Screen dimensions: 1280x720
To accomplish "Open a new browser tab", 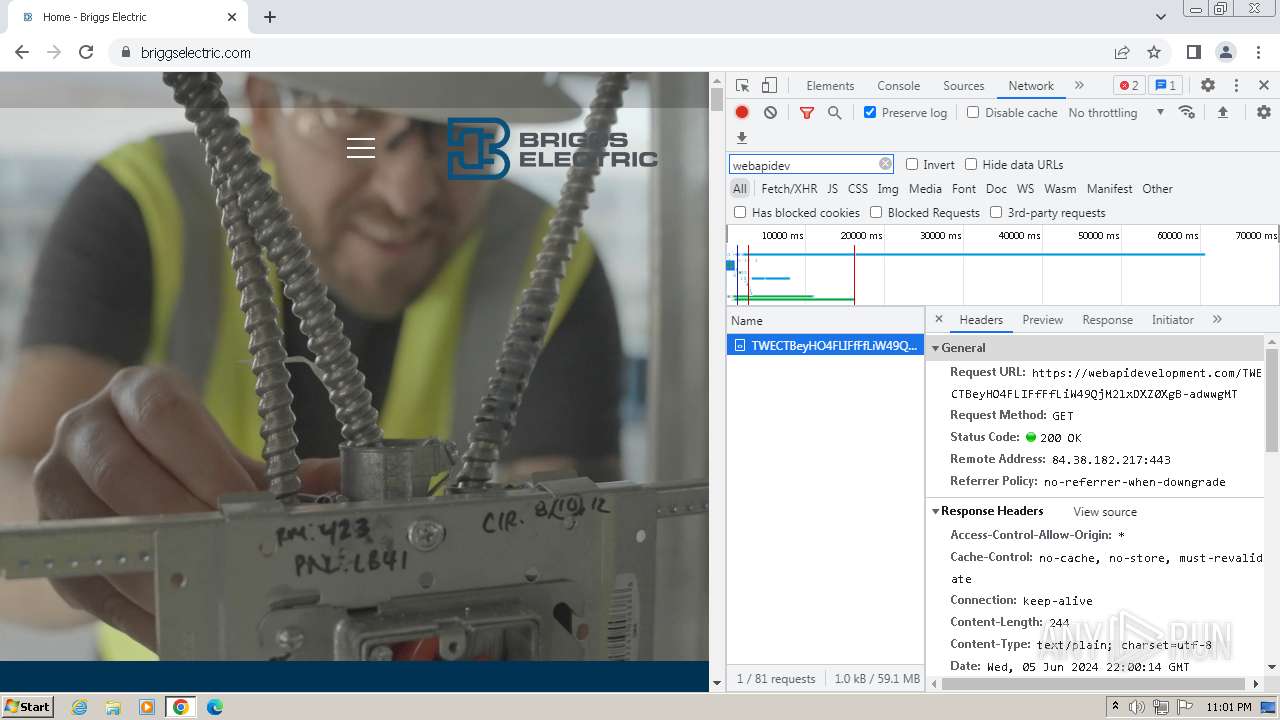I will tap(270, 17).
